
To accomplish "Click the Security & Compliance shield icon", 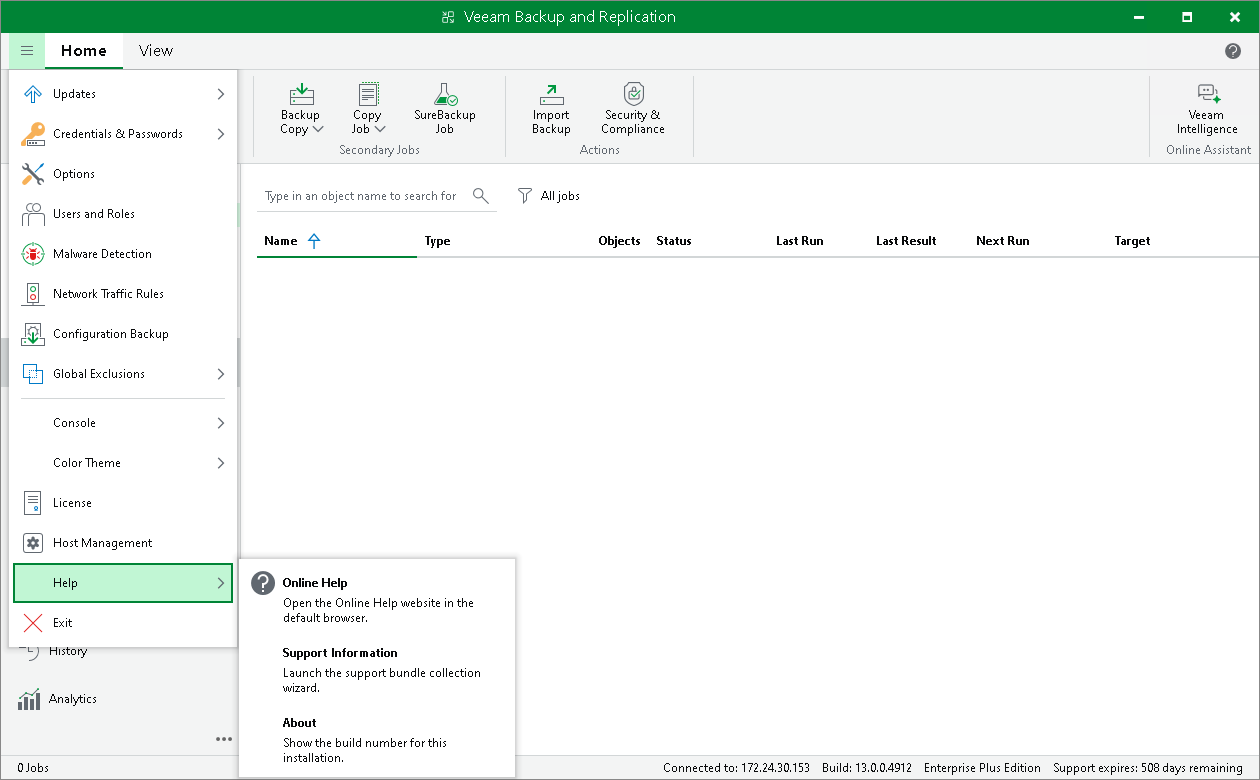I will point(633,94).
